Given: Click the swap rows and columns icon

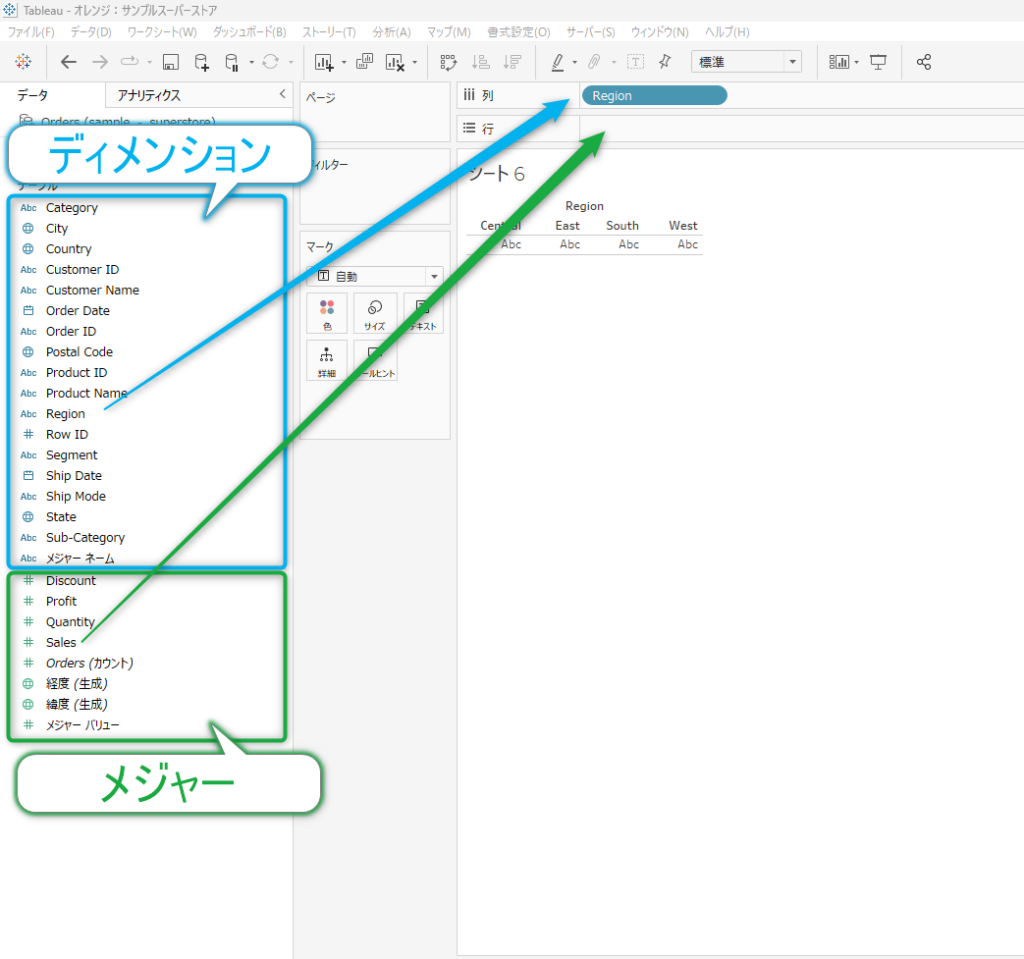Looking at the screenshot, I should [x=448, y=62].
